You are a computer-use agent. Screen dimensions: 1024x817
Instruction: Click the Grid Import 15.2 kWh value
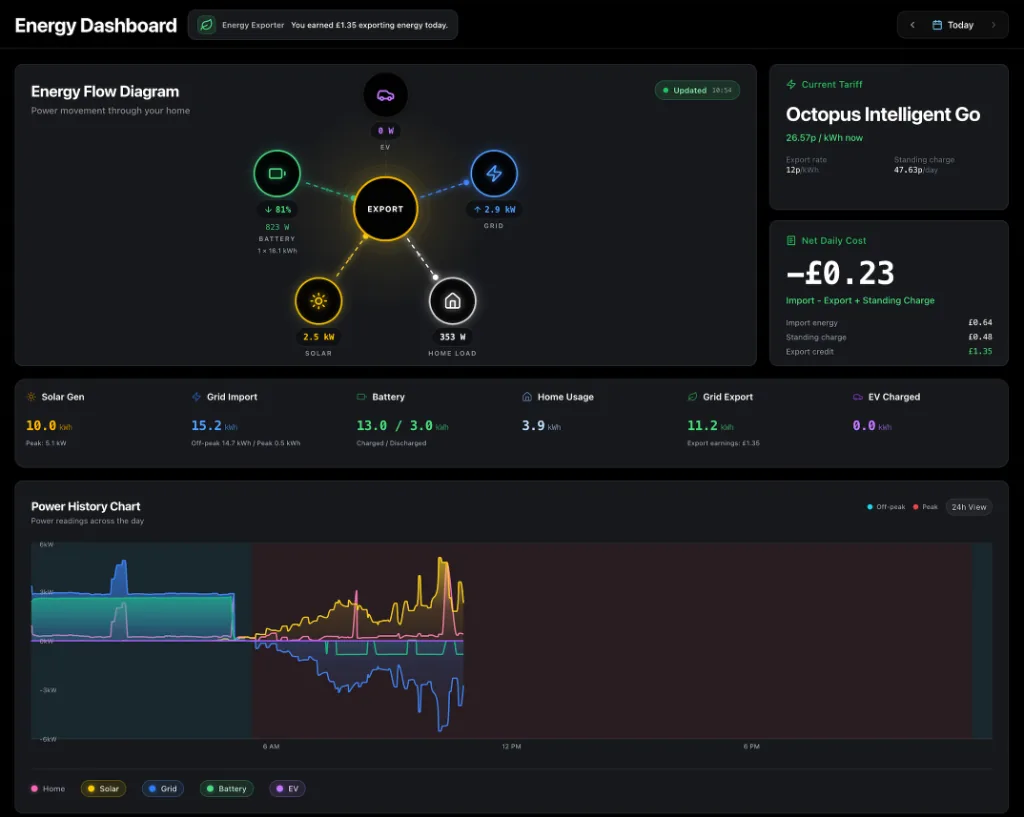coord(214,426)
